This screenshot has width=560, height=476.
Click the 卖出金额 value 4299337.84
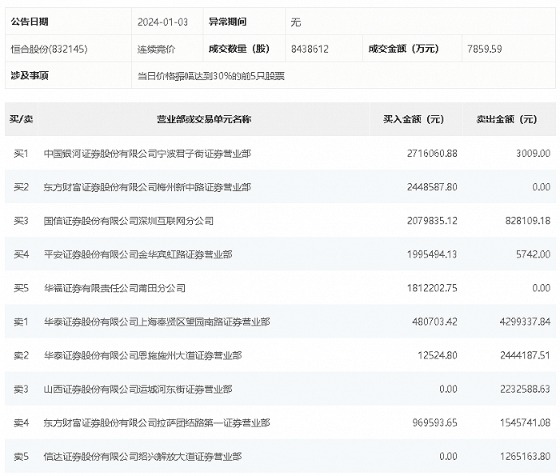tap(525, 322)
